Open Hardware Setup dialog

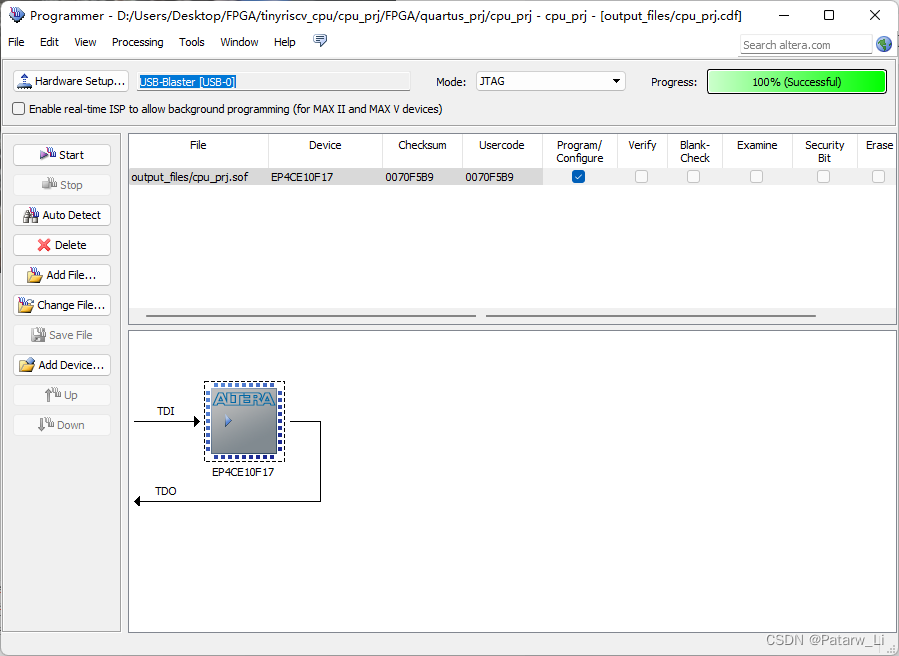click(71, 81)
